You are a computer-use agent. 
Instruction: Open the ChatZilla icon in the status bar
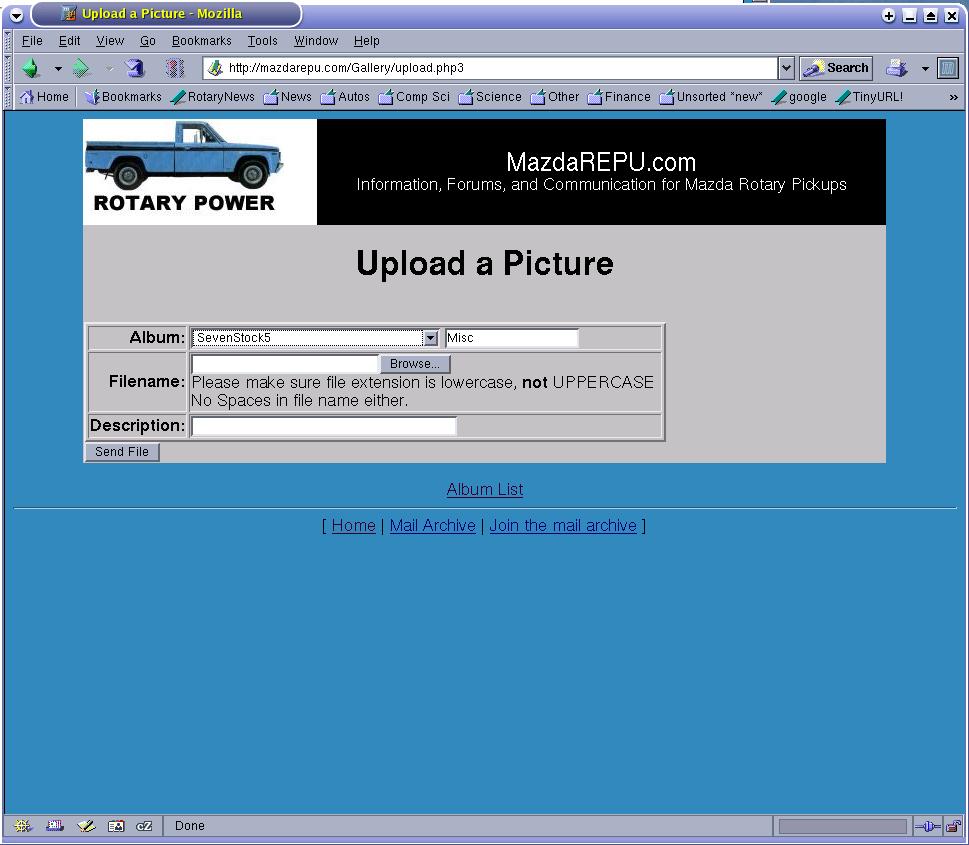pos(144,826)
